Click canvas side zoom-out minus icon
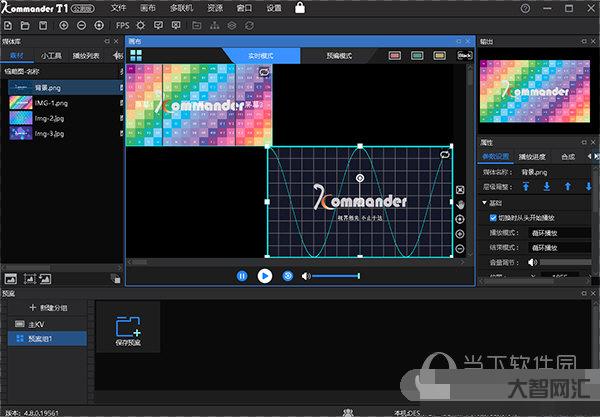This screenshot has height=417, width=600. 460,249
